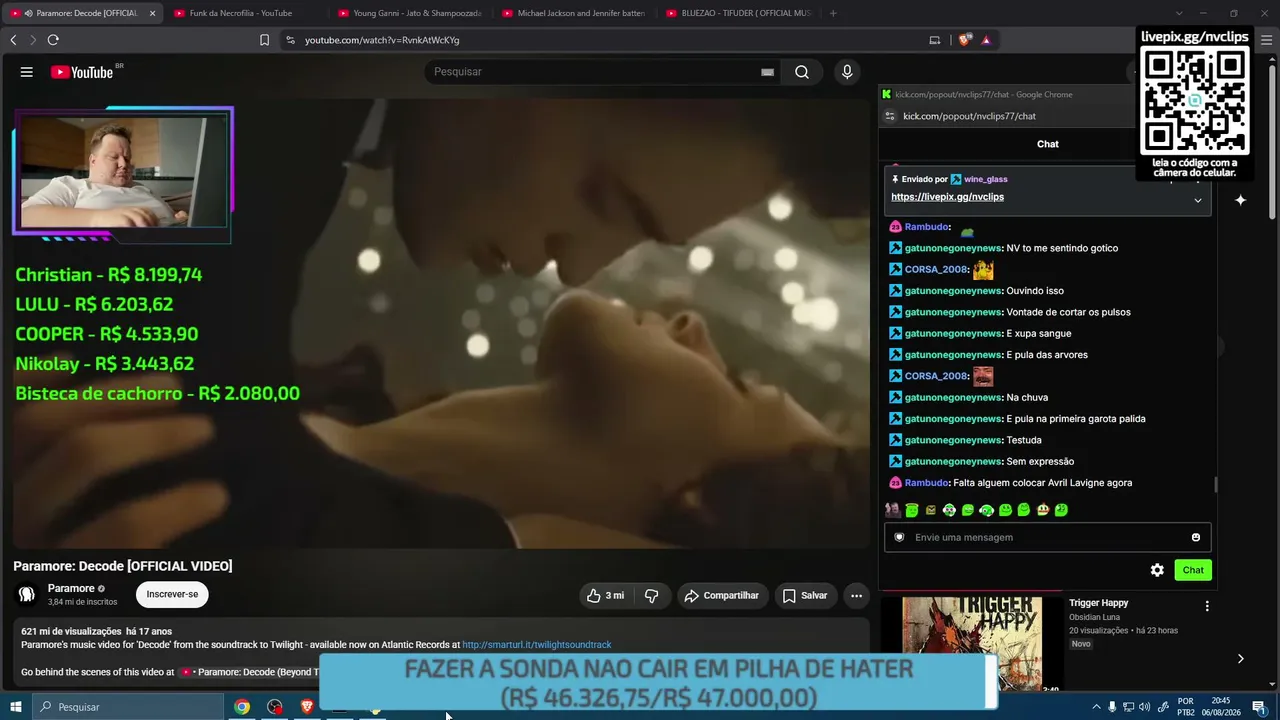The height and width of the screenshot is (720, 1280).
Task: Save the video with Salvar
Action: click(805, 595)
